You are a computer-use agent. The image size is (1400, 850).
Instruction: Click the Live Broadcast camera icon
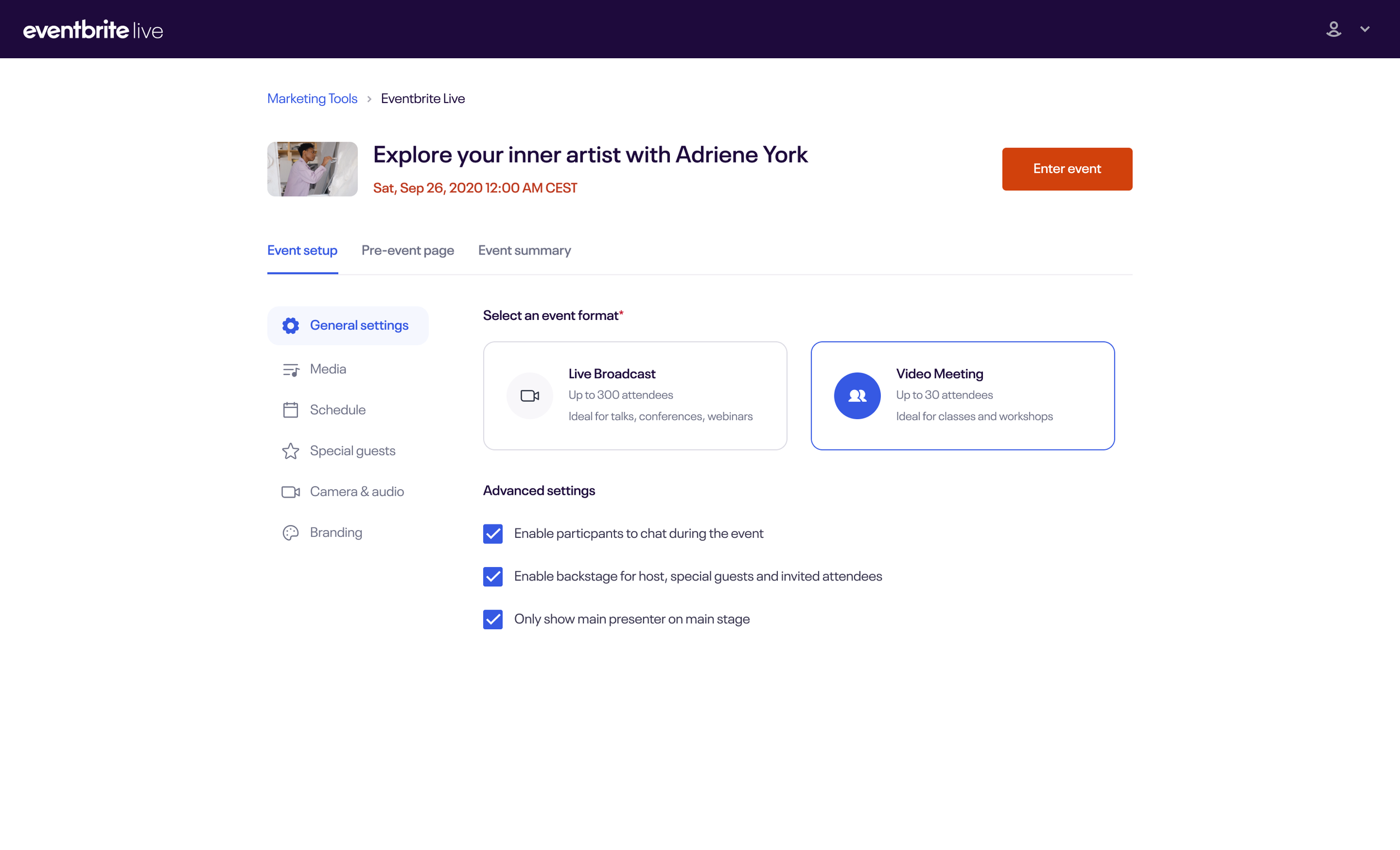530,396
